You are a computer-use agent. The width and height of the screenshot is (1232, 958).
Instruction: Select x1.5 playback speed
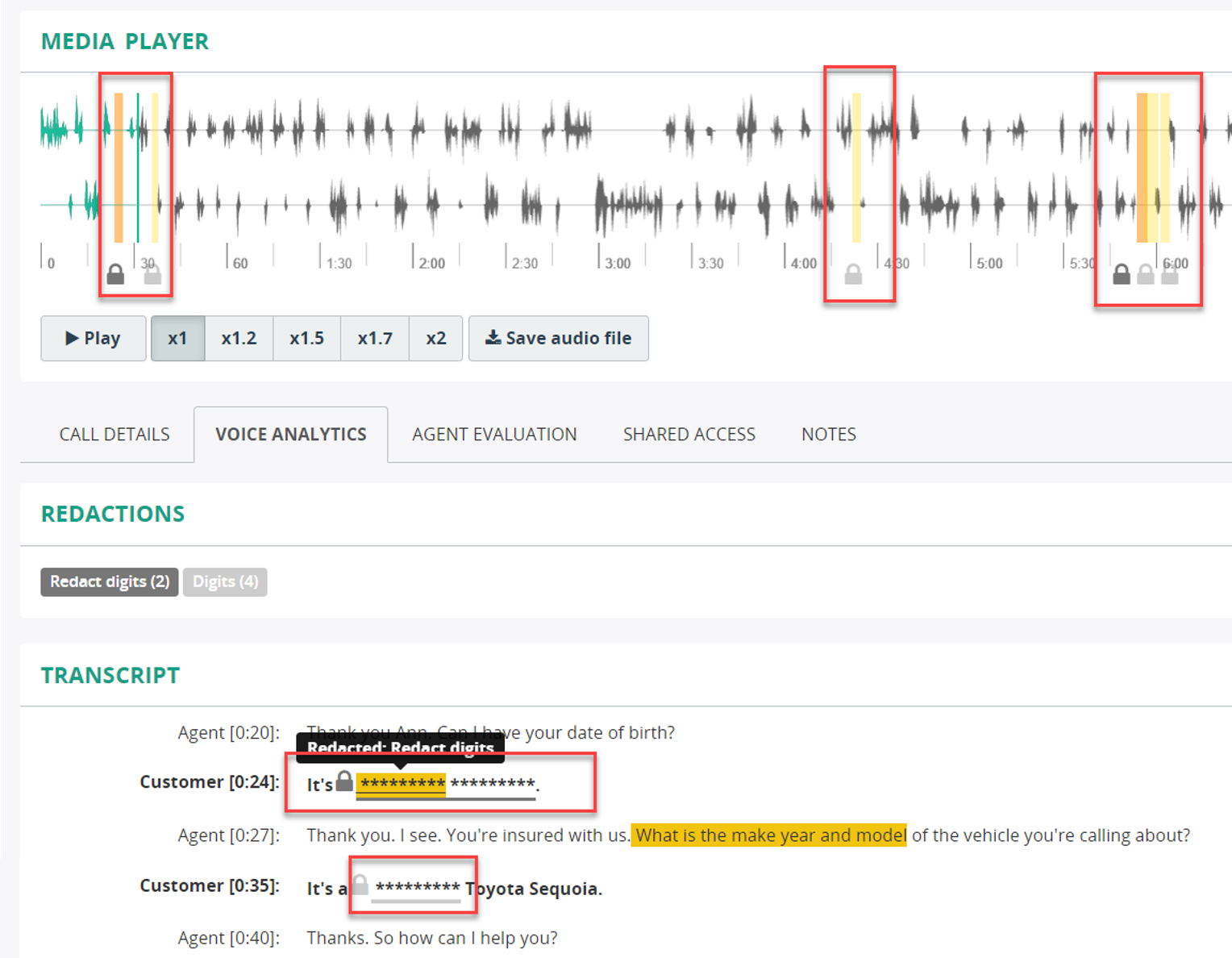[307, 338]
